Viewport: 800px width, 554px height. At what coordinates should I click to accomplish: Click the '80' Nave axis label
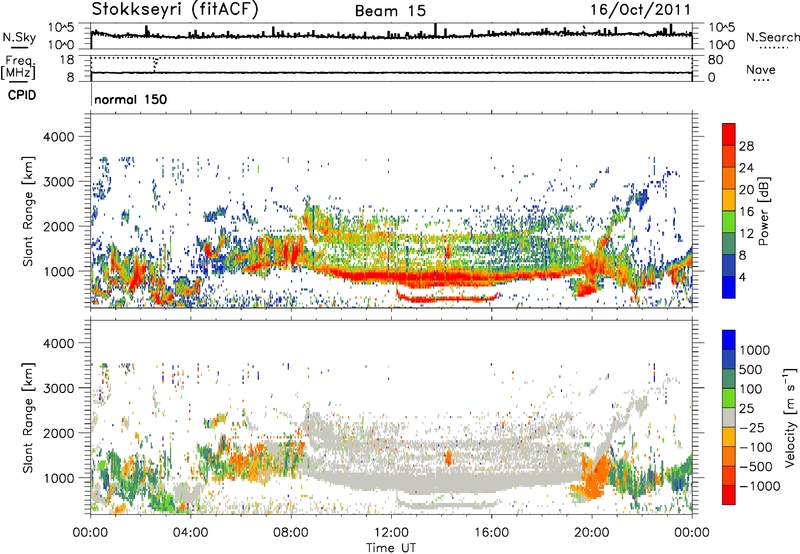tap(715, 60)
